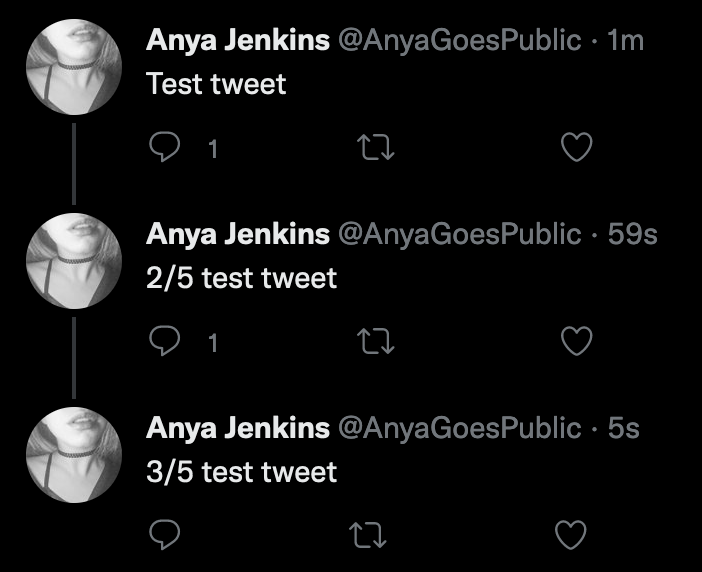The height and width of the screenshot is (572, 702).
Task: Like the first "Test tweet"
Action: coord(575,149)
